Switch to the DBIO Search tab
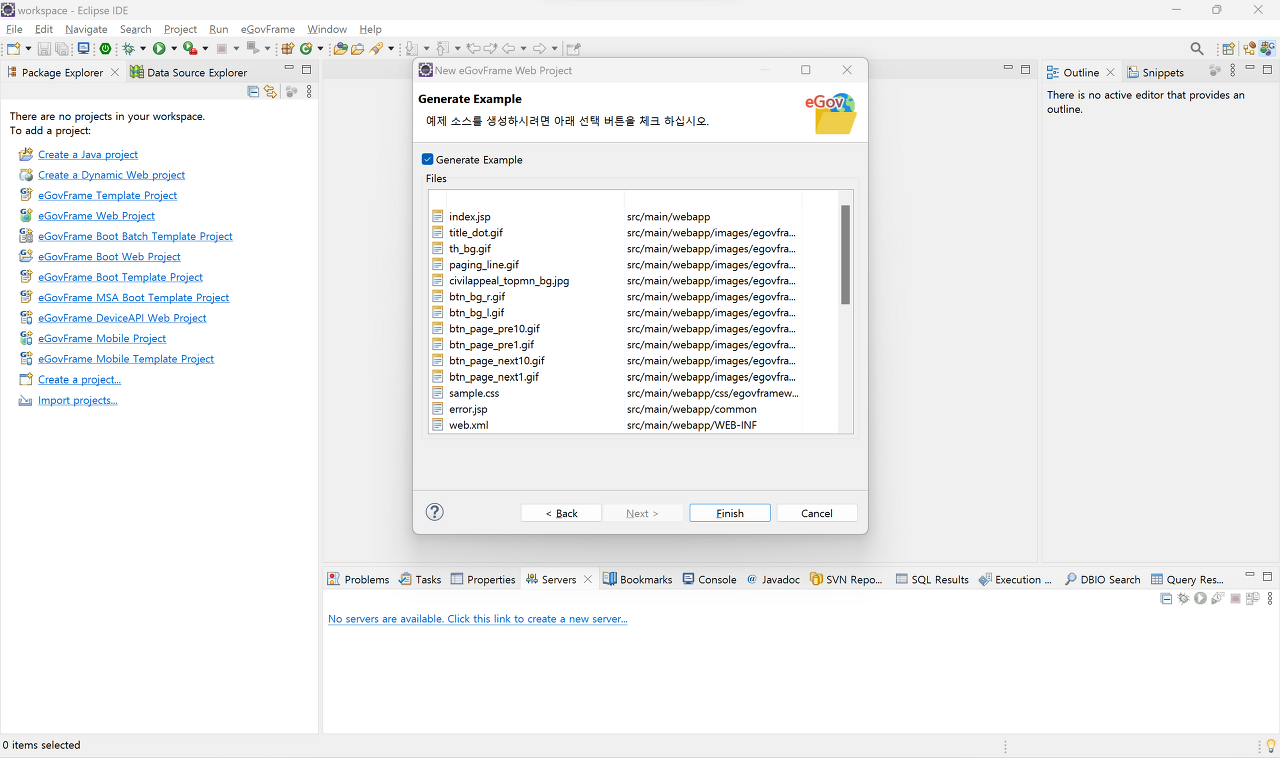1280x758 pixels. click(x=1102, y=579)
